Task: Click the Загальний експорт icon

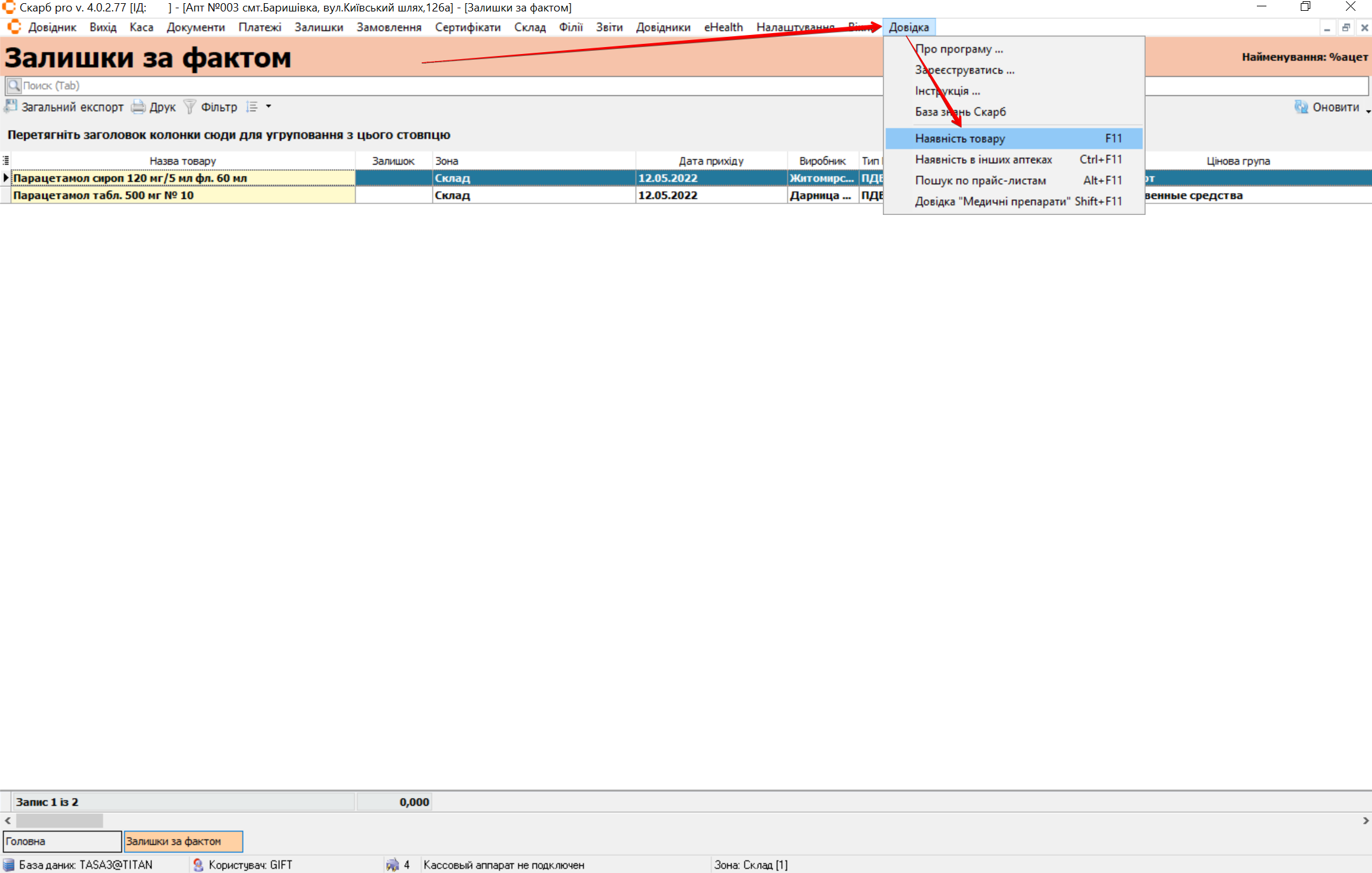Action: (x=11, y=106)
